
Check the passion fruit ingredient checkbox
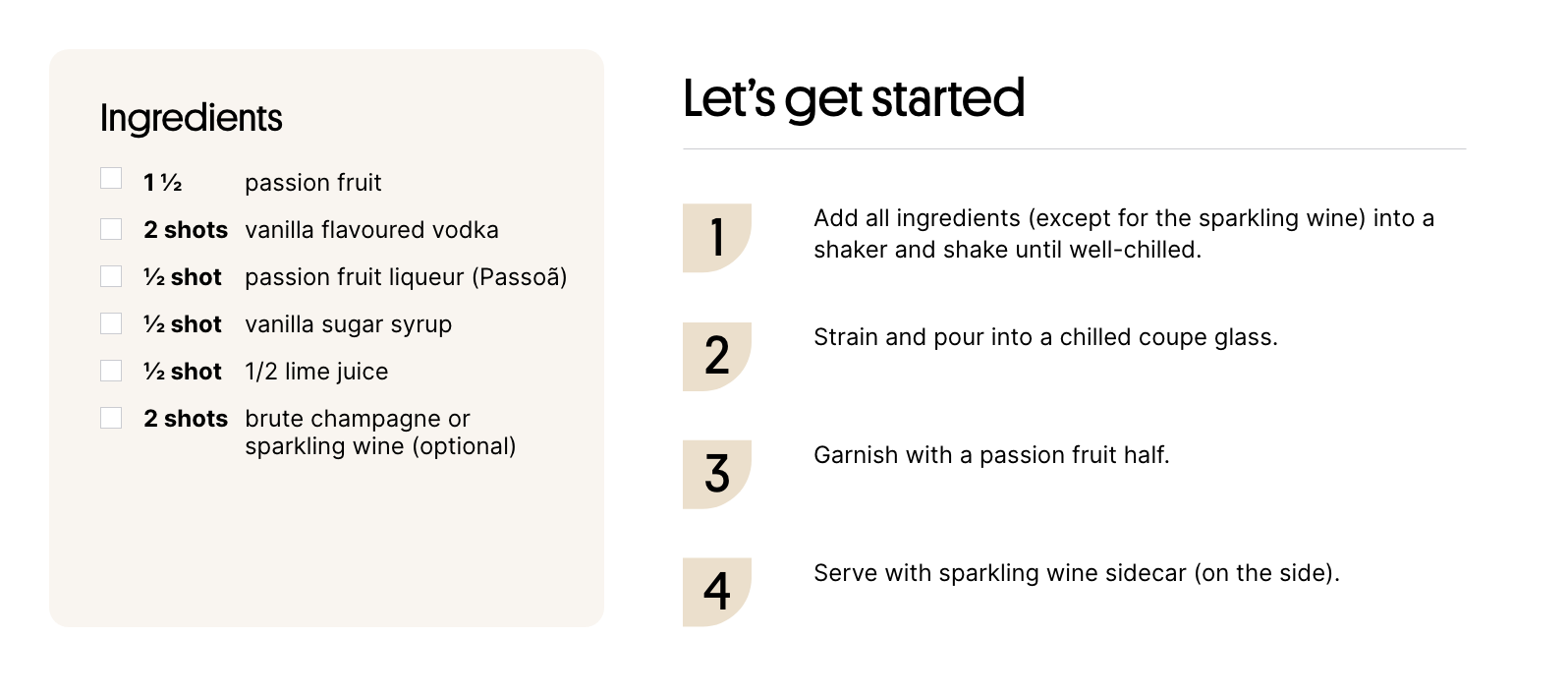tap(111, 178)
